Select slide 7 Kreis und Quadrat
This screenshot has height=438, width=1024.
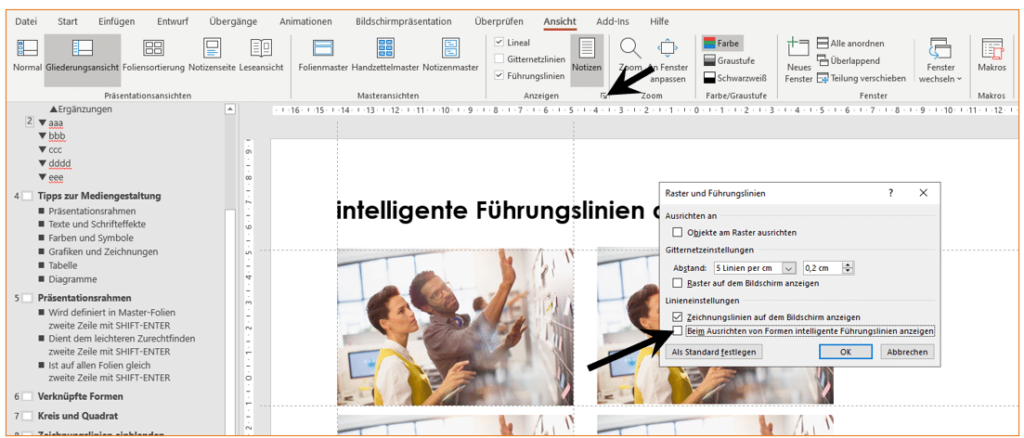78,415
